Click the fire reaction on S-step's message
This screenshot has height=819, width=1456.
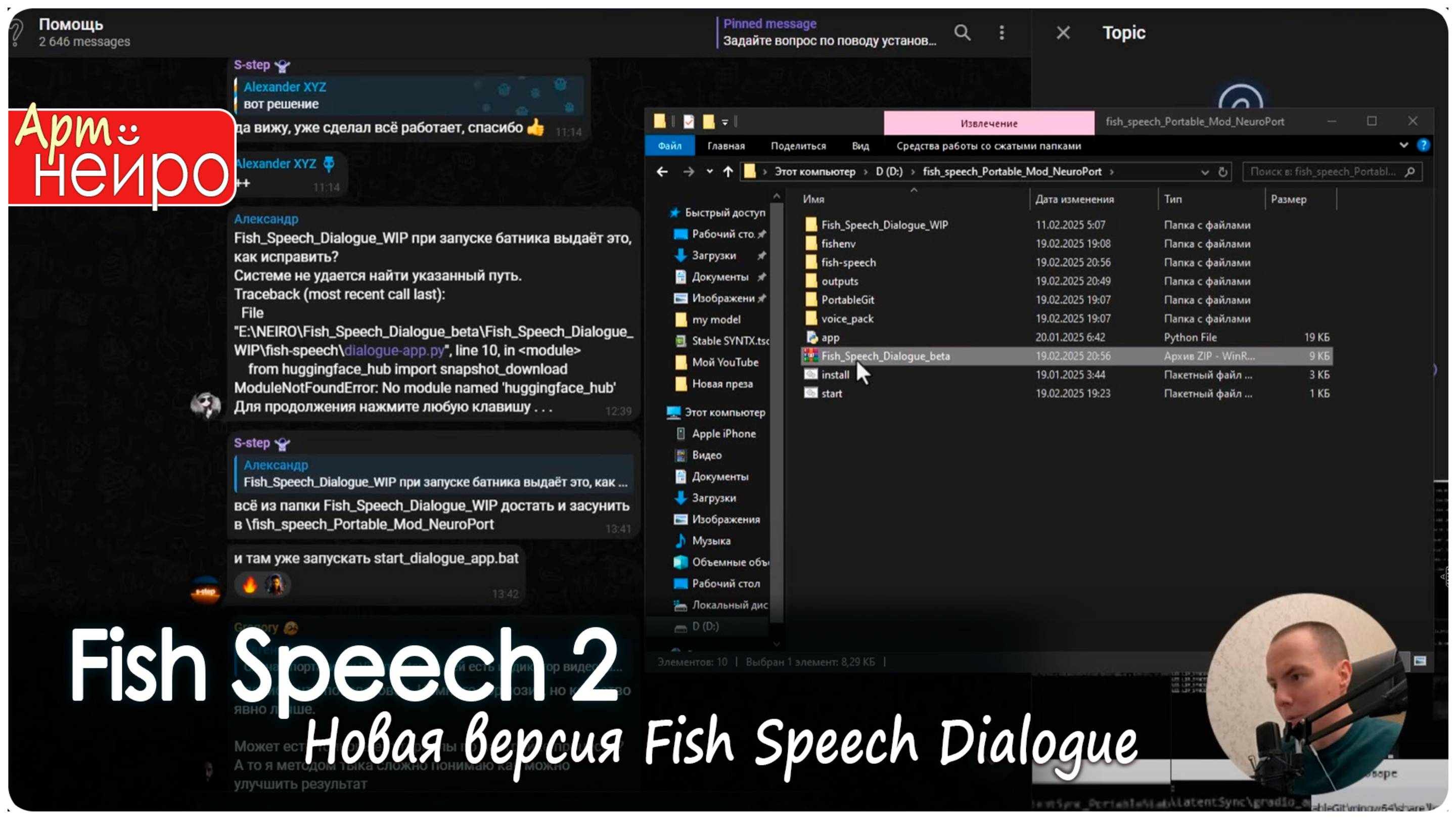coord(249,584)
